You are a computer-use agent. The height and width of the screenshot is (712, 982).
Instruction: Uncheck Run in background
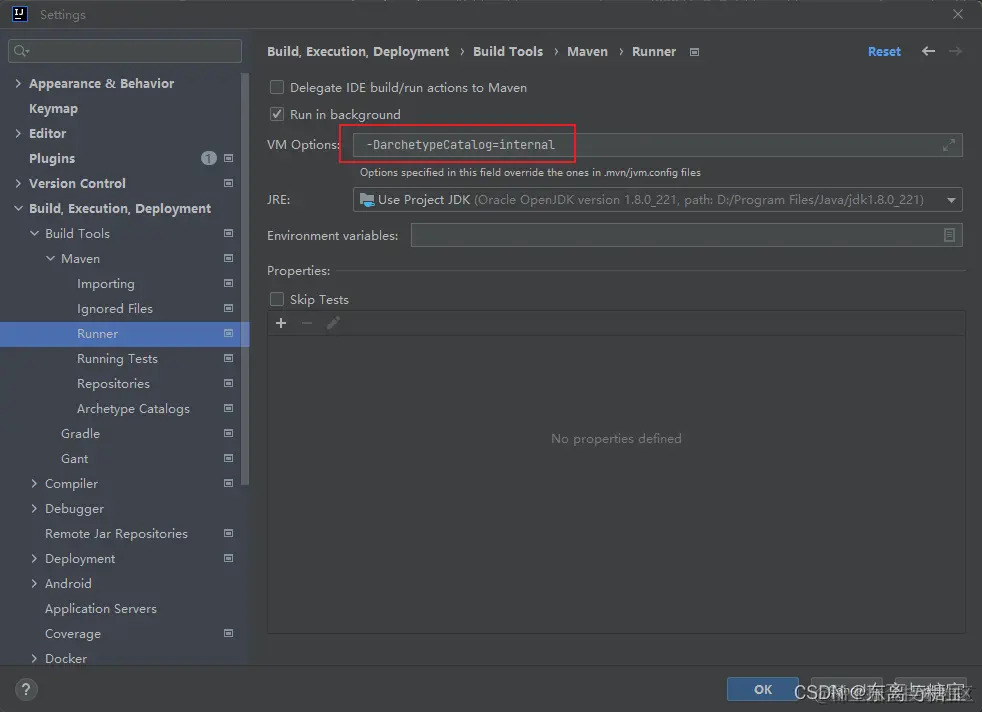coord(277,114)
